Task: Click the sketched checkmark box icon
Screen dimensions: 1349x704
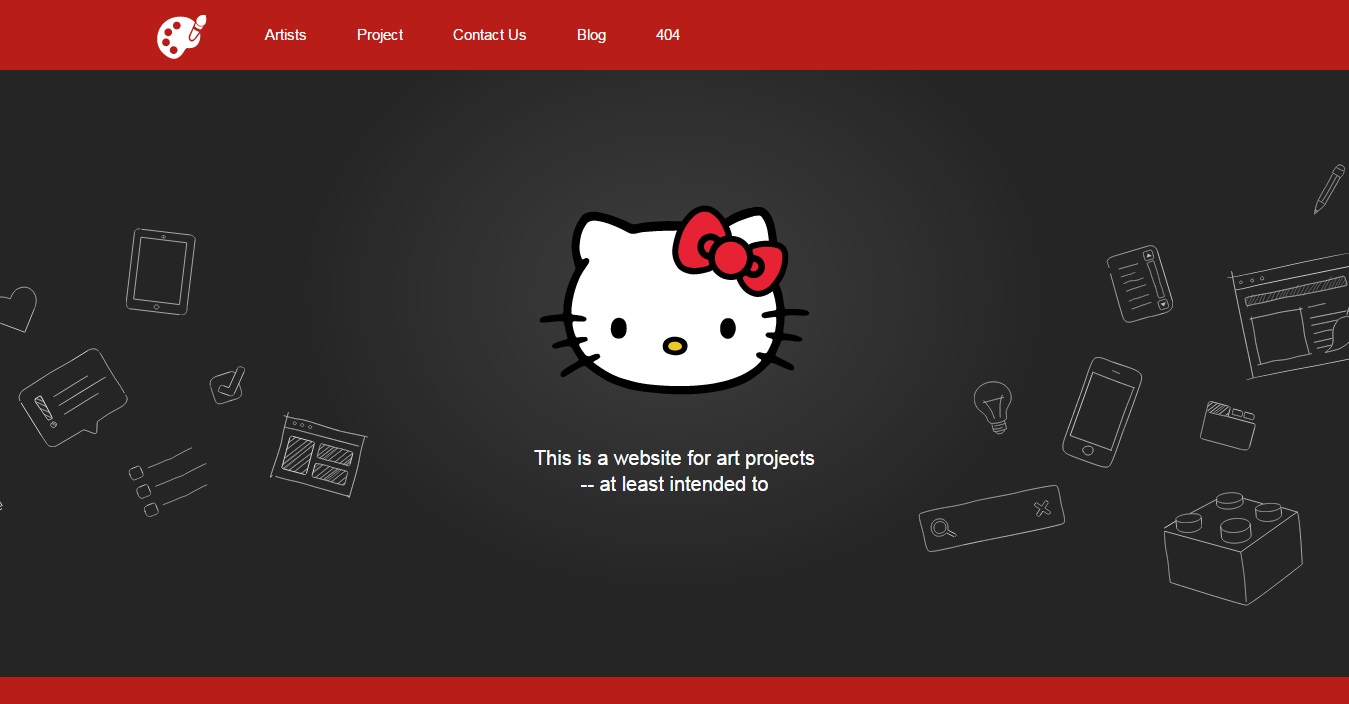Action: (x=227, y=385)
